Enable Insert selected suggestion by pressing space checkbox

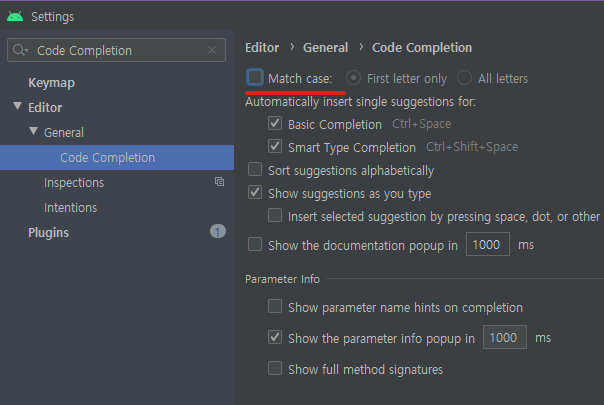pyautogui.click(x=275, y=215)
